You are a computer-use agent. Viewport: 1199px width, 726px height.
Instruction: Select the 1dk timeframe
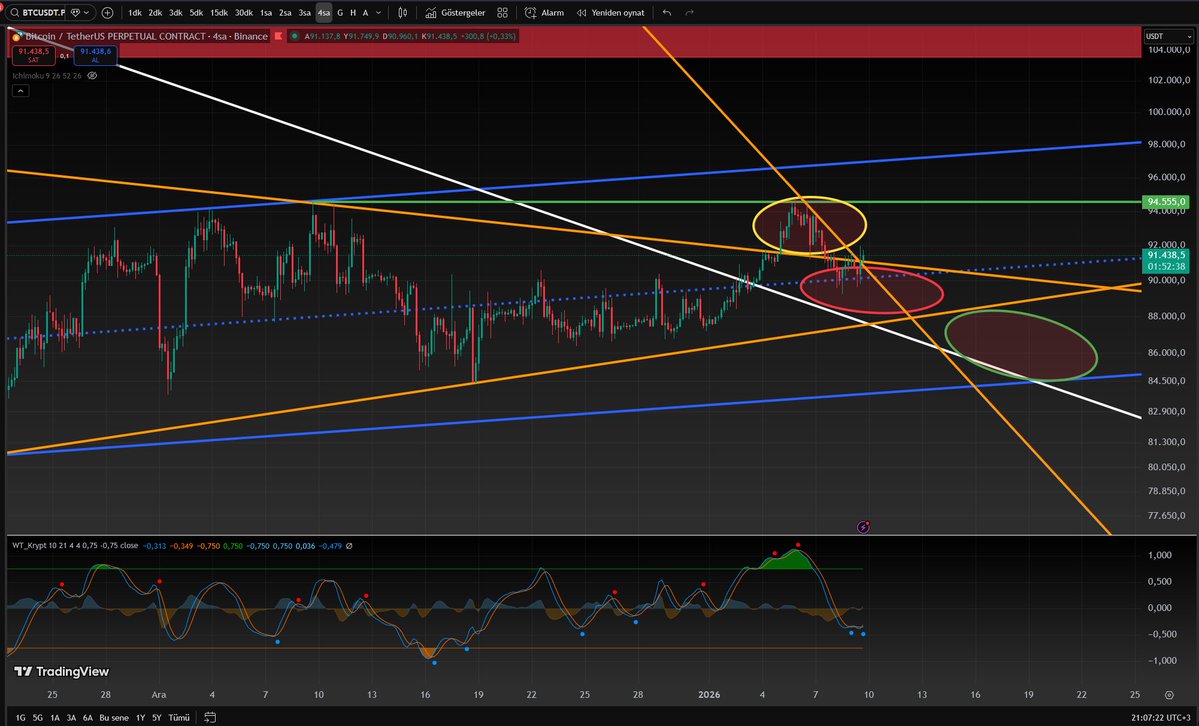click(135, 13)
